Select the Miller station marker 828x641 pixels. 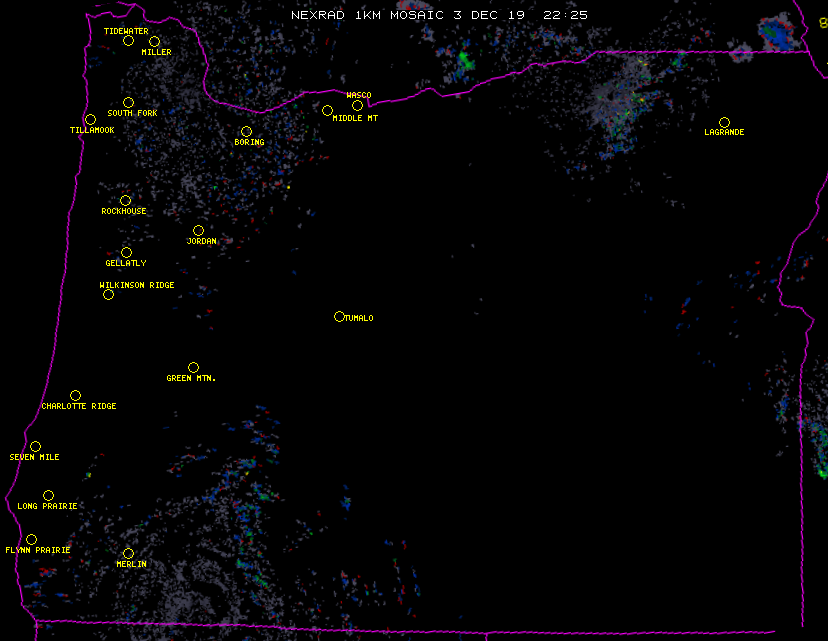coord(154,42)
